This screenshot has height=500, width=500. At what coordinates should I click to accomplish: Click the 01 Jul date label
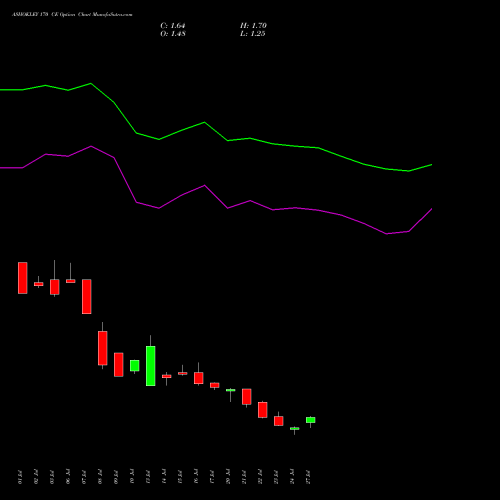click(x=20, y=477)
